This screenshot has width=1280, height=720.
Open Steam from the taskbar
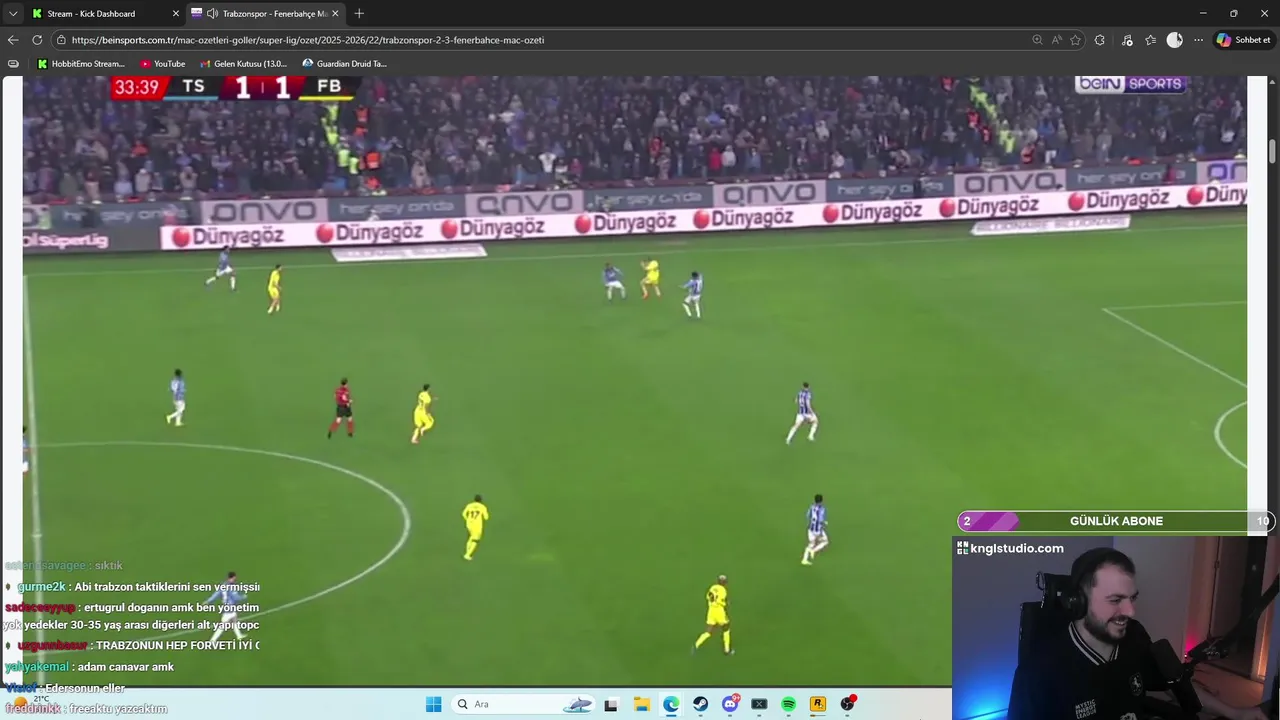700,704
